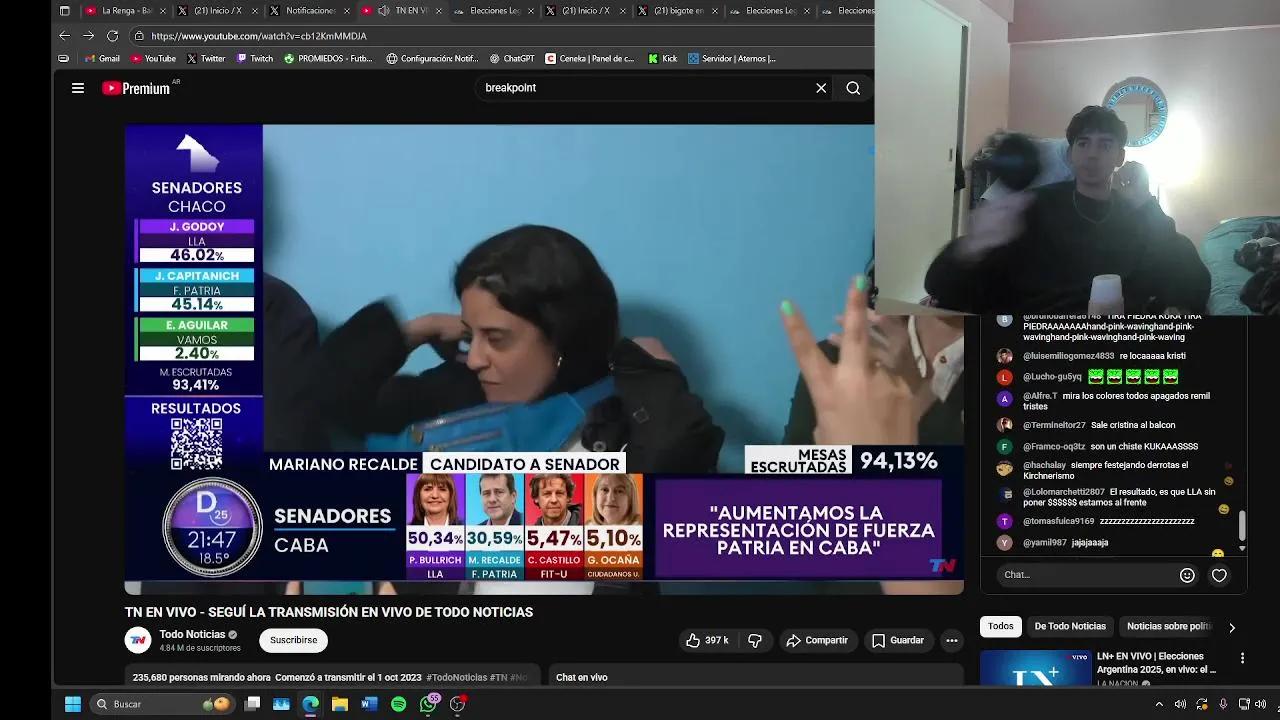Open the Todo Noticias channel name
Viewport: 1280px width, 720px height.
(x=192, y=634)
